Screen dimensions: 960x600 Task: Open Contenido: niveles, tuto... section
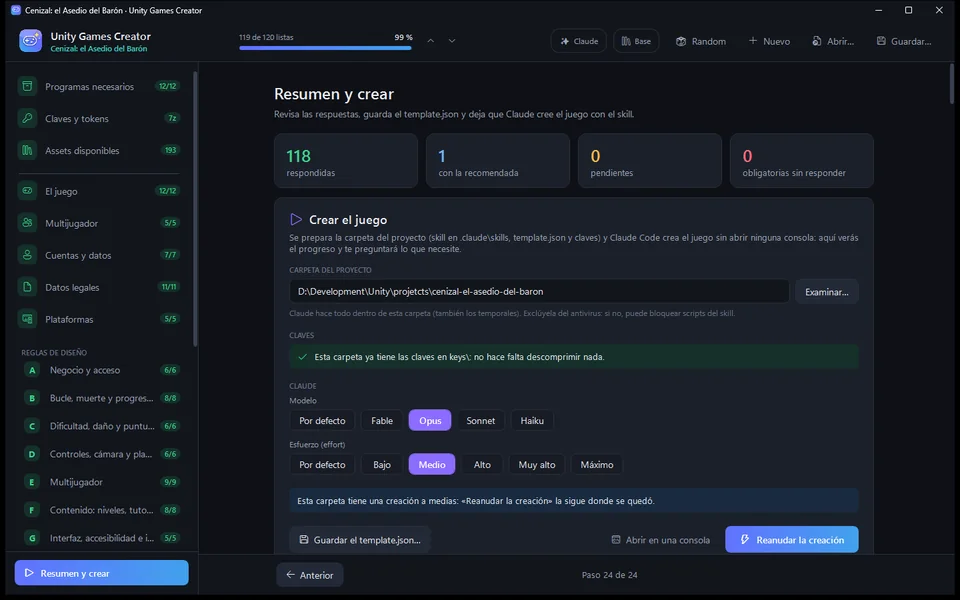[x=102, y=510]
